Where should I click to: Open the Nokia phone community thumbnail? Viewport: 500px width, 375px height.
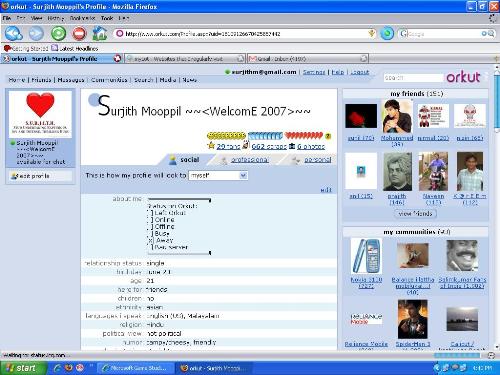click(x=366, y=256)
